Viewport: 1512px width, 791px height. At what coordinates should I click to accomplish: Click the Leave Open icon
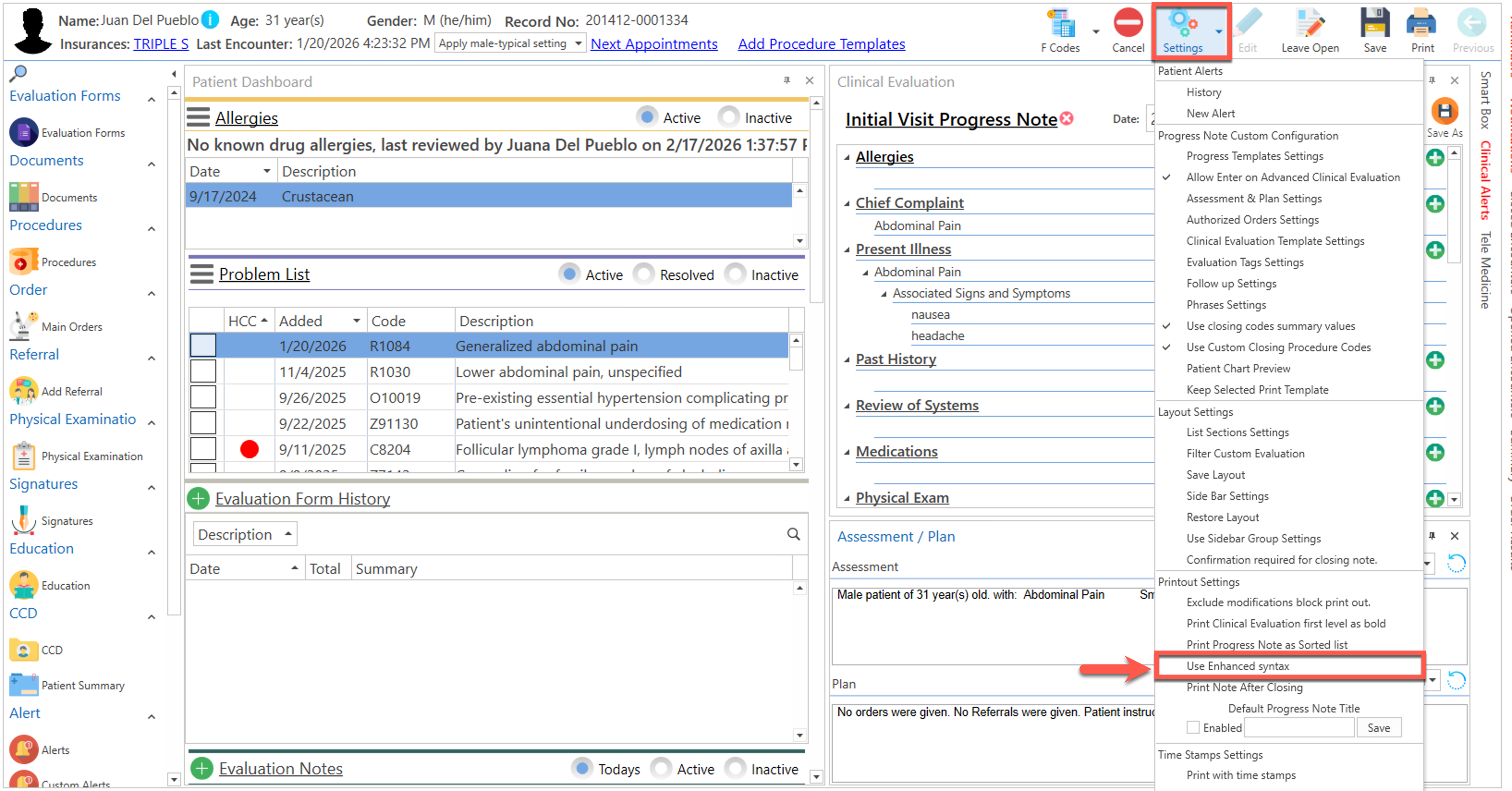tap(1310, 24)
